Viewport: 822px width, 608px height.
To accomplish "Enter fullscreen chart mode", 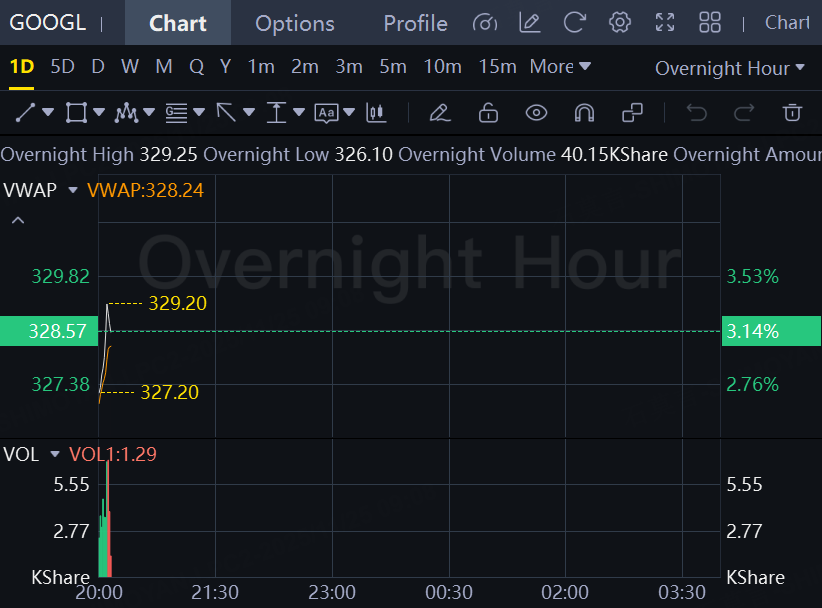I will point(665,22).
